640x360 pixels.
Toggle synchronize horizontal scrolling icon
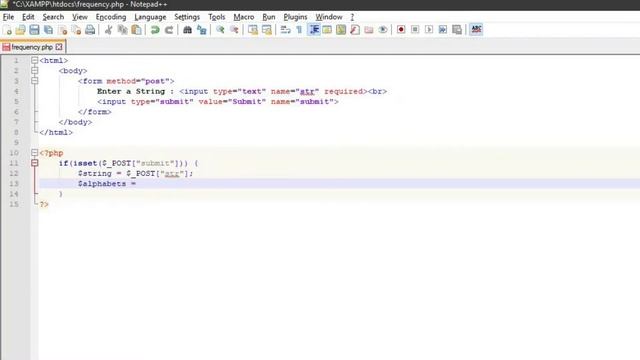tap(267, 30)
